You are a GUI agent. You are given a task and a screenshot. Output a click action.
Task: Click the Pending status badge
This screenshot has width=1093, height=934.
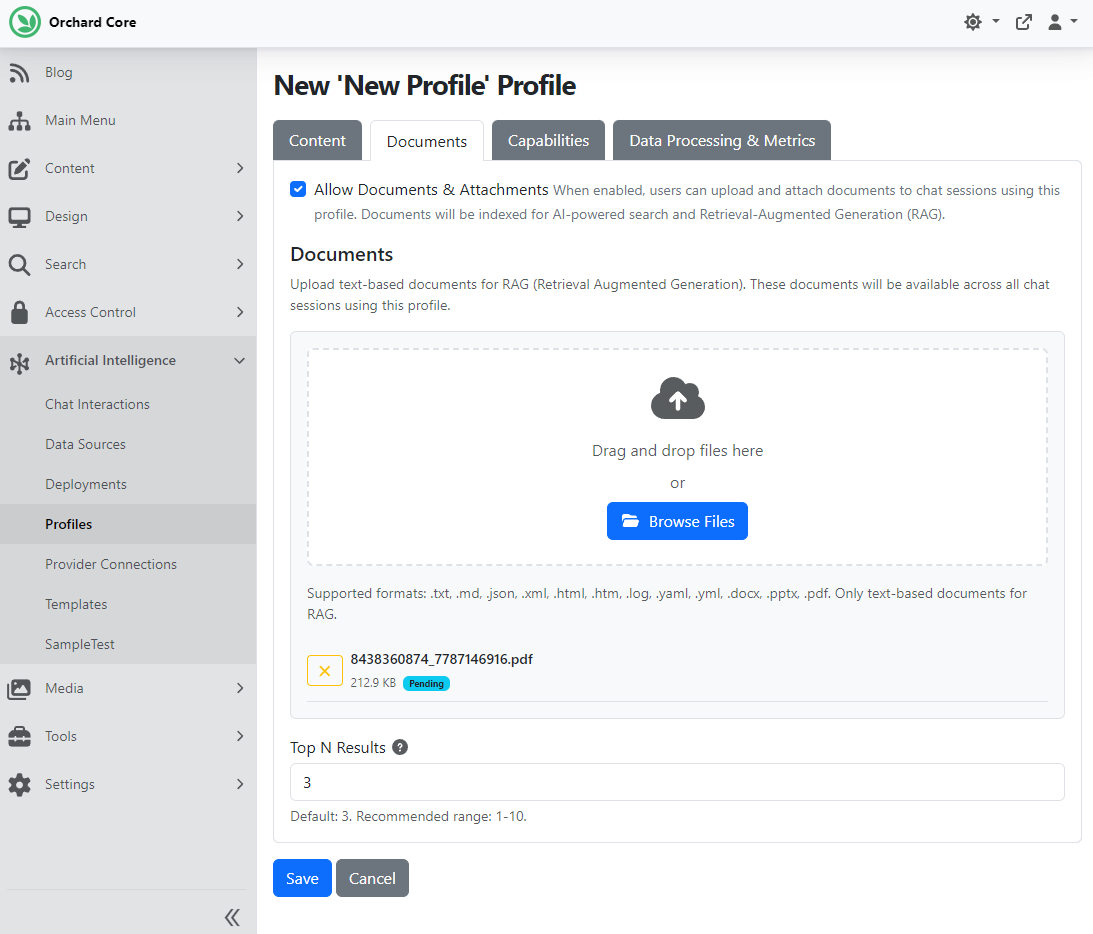[x=427, y=684]
